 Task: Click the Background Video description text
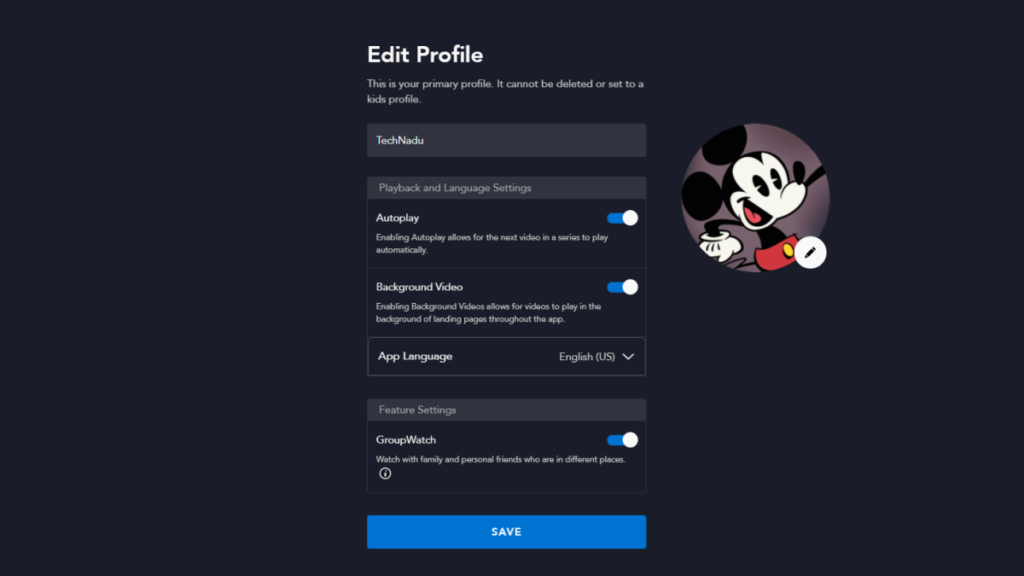tap(488, 313)
